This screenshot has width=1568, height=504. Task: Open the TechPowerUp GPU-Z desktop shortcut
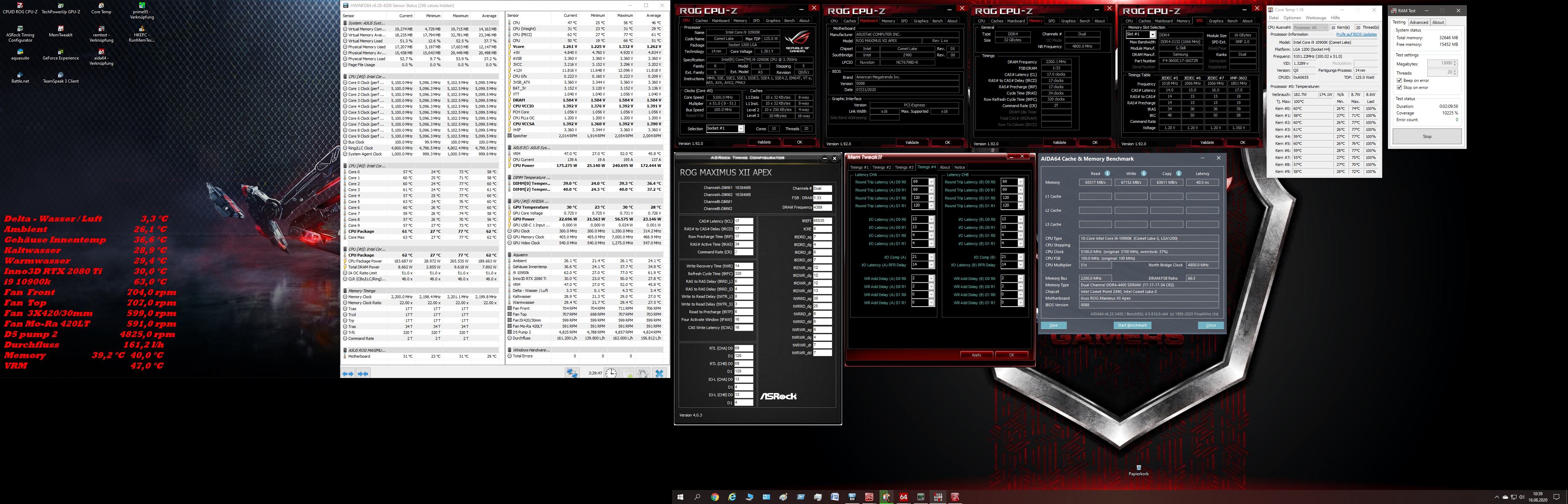pos(60,8)
